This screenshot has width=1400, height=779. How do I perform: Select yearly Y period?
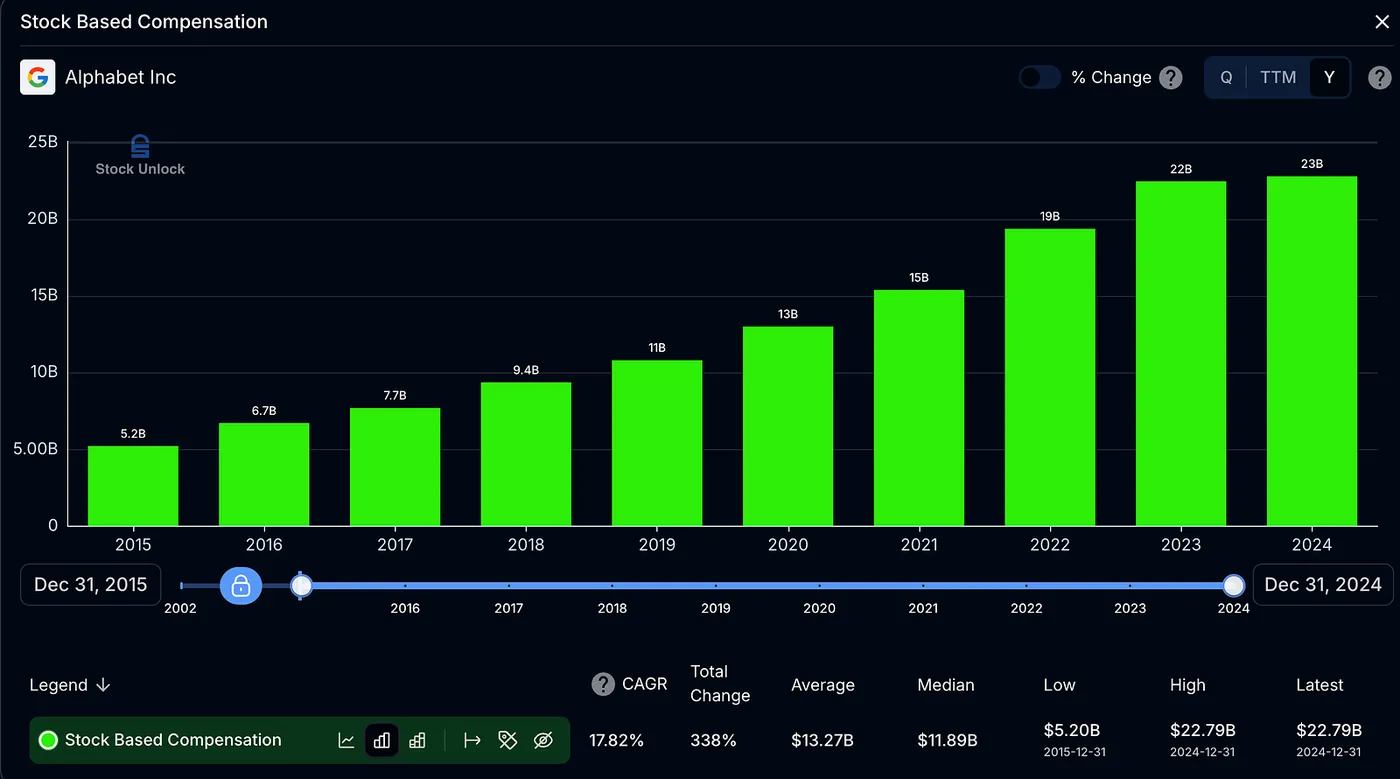(x=1329, y=77)
